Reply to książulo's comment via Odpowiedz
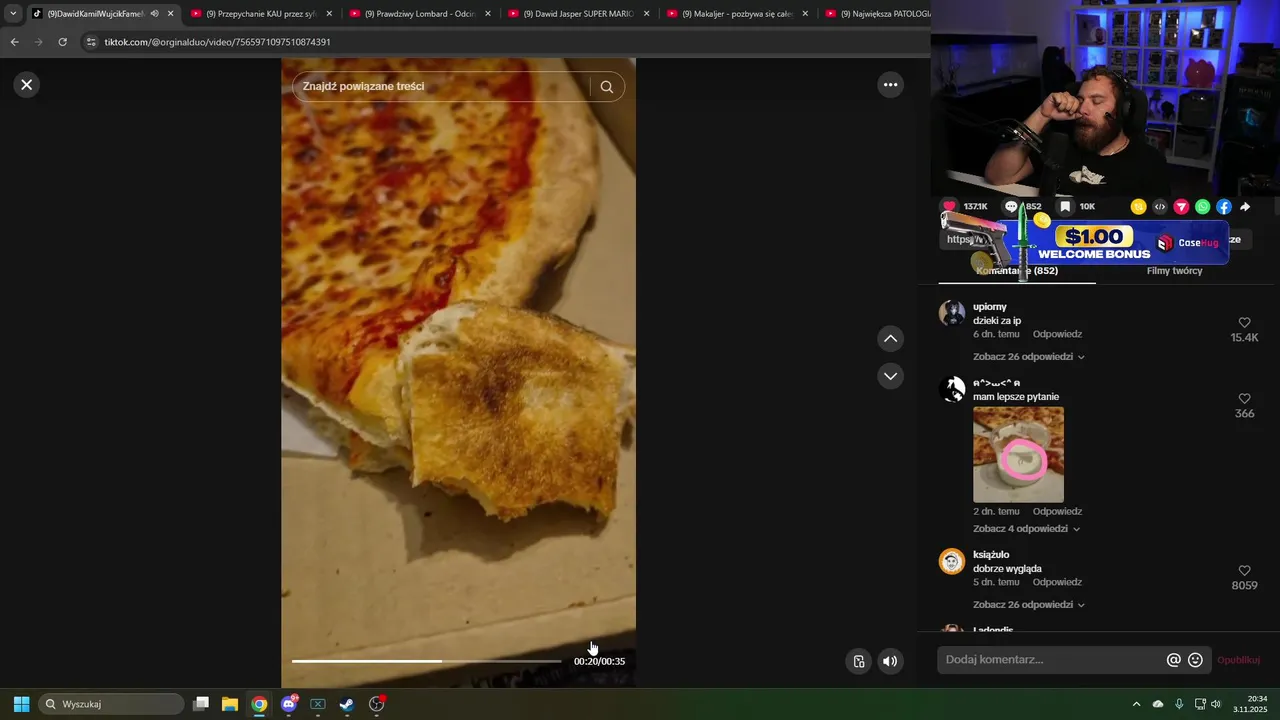Viewport: 1280px width, 720px height. (1057, 582)
